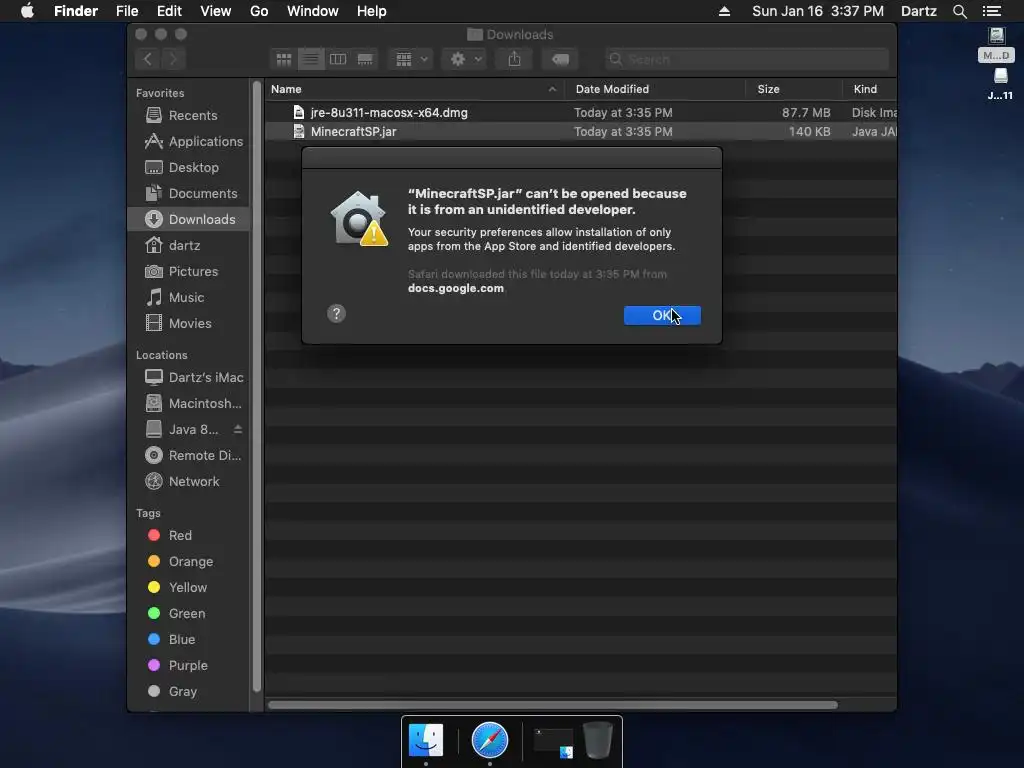The width and height of the screenshot is (1024, 768).
Task: Open Finder from the Dock
Action: (x=426, y=740)
